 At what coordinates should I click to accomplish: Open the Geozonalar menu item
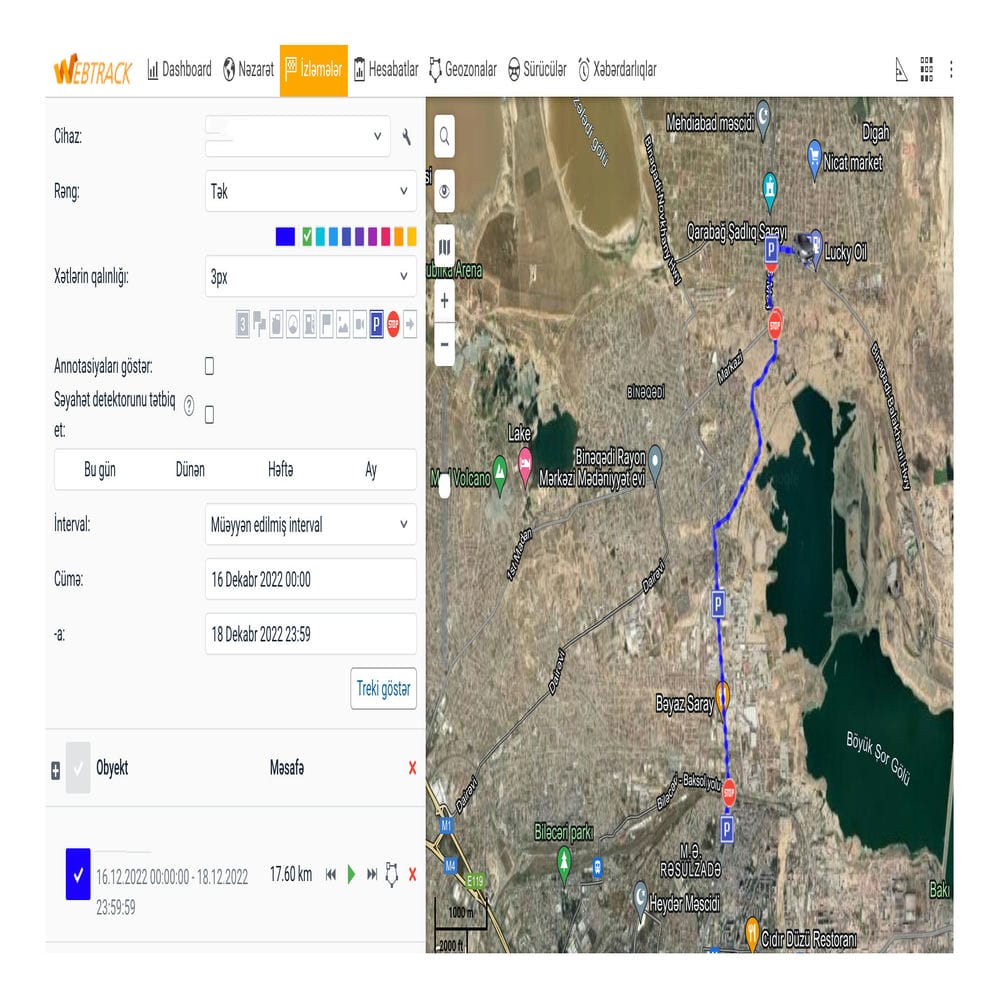(463, 70)
